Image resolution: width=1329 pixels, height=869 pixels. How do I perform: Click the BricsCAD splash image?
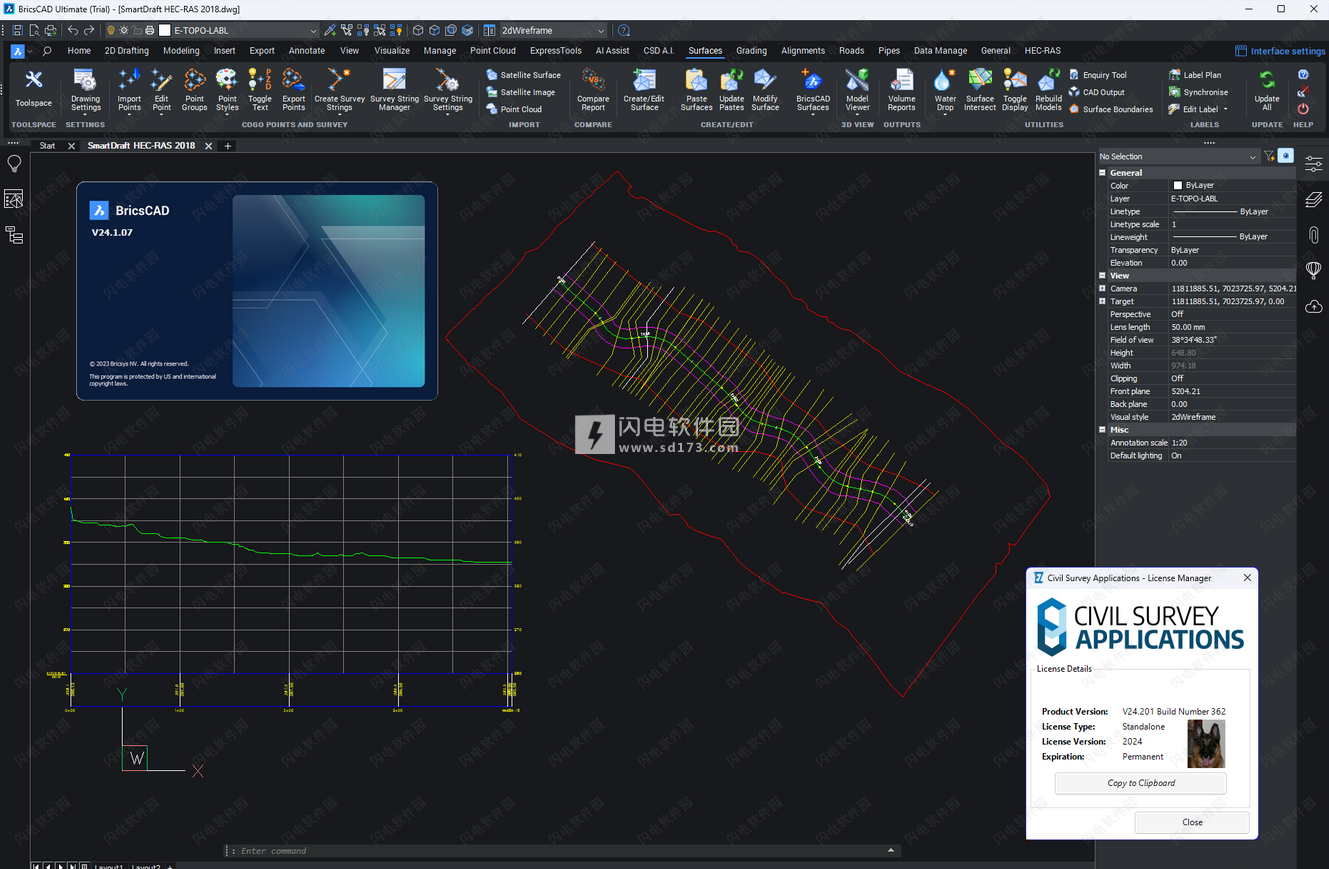[328, 291]
